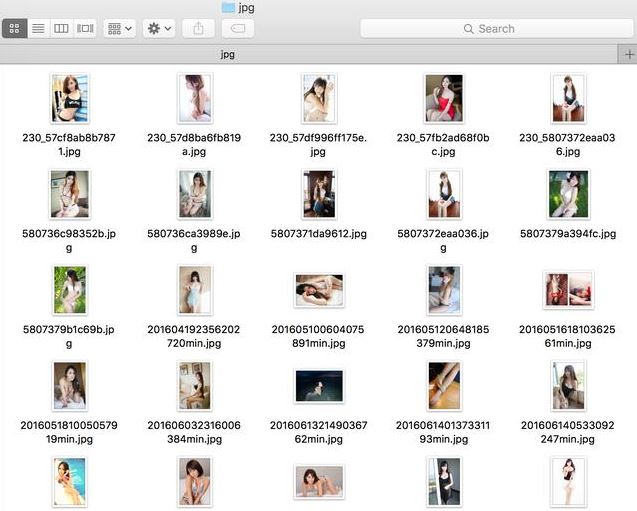Select file 230_57fb2ad68f0bc.jpg thumbnail
The height and width of the screenshot is (511, 637).
click(x=444, y=98)
